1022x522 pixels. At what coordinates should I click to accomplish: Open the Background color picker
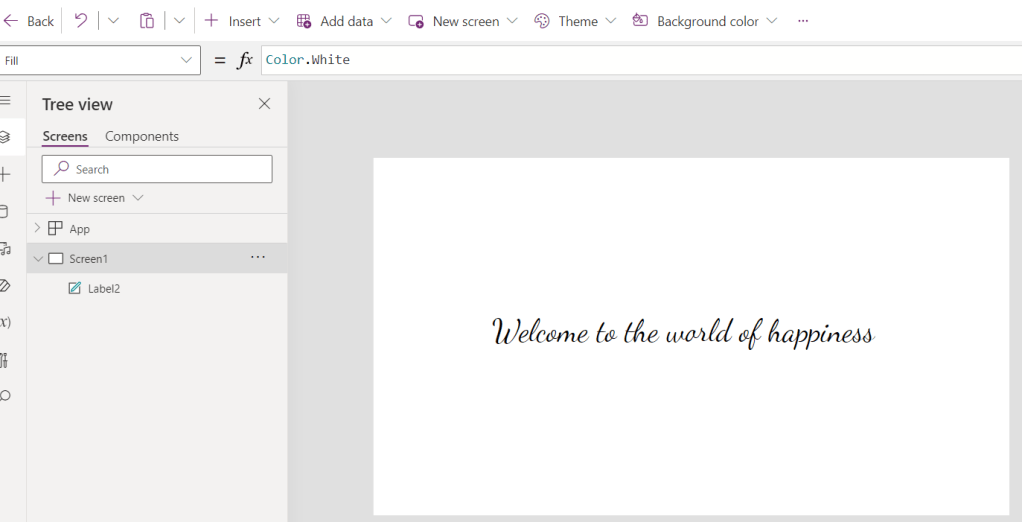click(708, 21)
